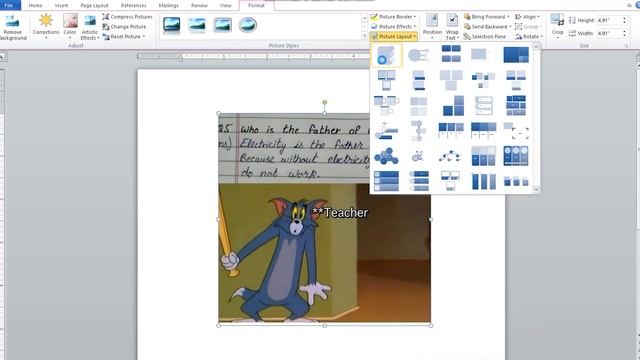Open the Align dropdown
Viewport: 640px width, 360px height.
pos(527,17)
